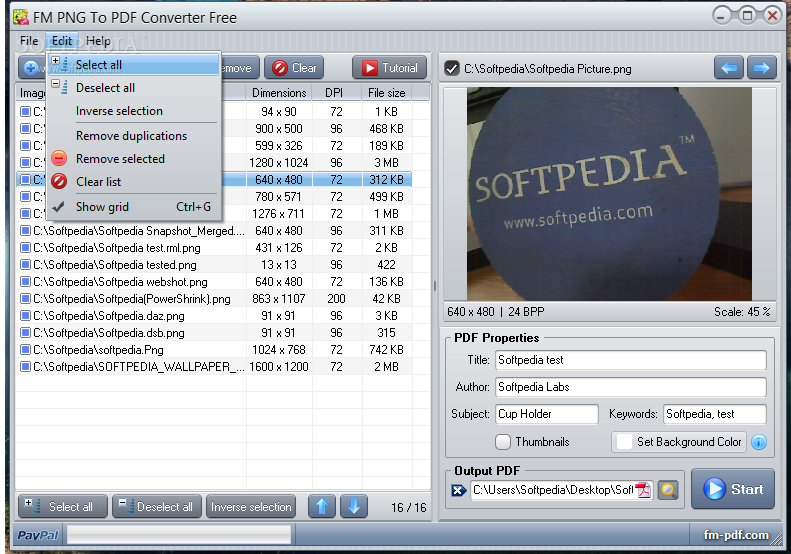
Task: Open the File menu
Action: click(x=29, y=41)
